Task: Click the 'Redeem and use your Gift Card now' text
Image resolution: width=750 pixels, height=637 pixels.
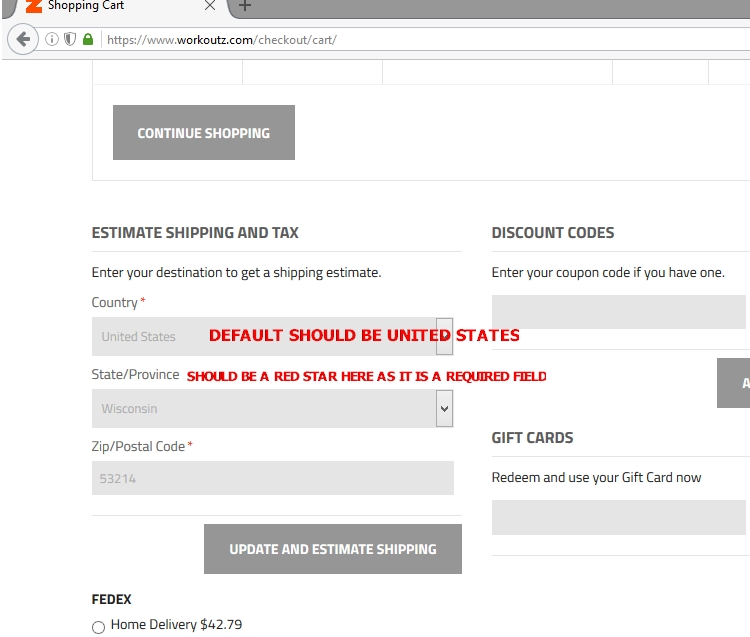Action: [596, 477]
